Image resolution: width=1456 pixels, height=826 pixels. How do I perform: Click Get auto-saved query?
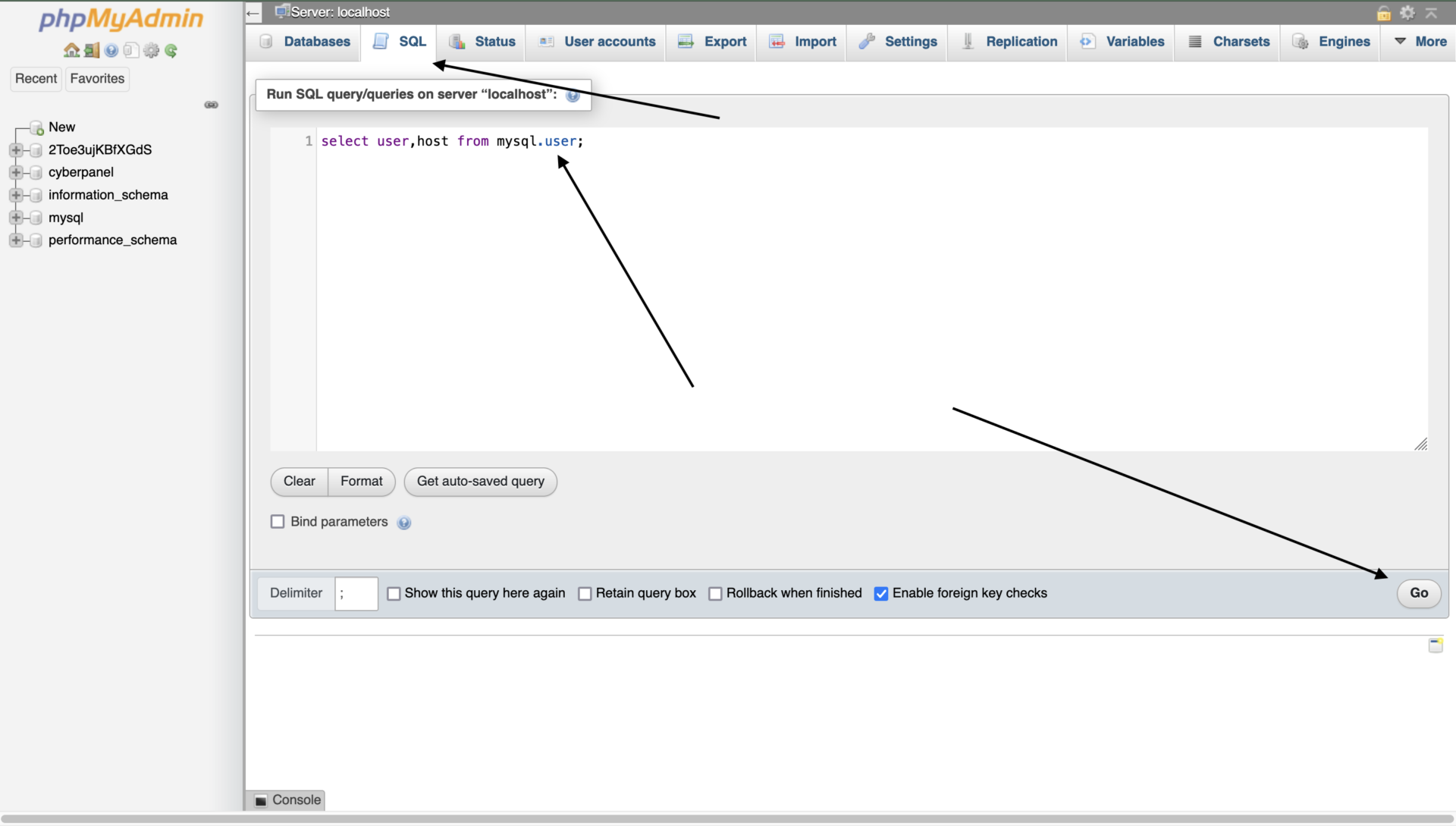click(x=480, y=482)
